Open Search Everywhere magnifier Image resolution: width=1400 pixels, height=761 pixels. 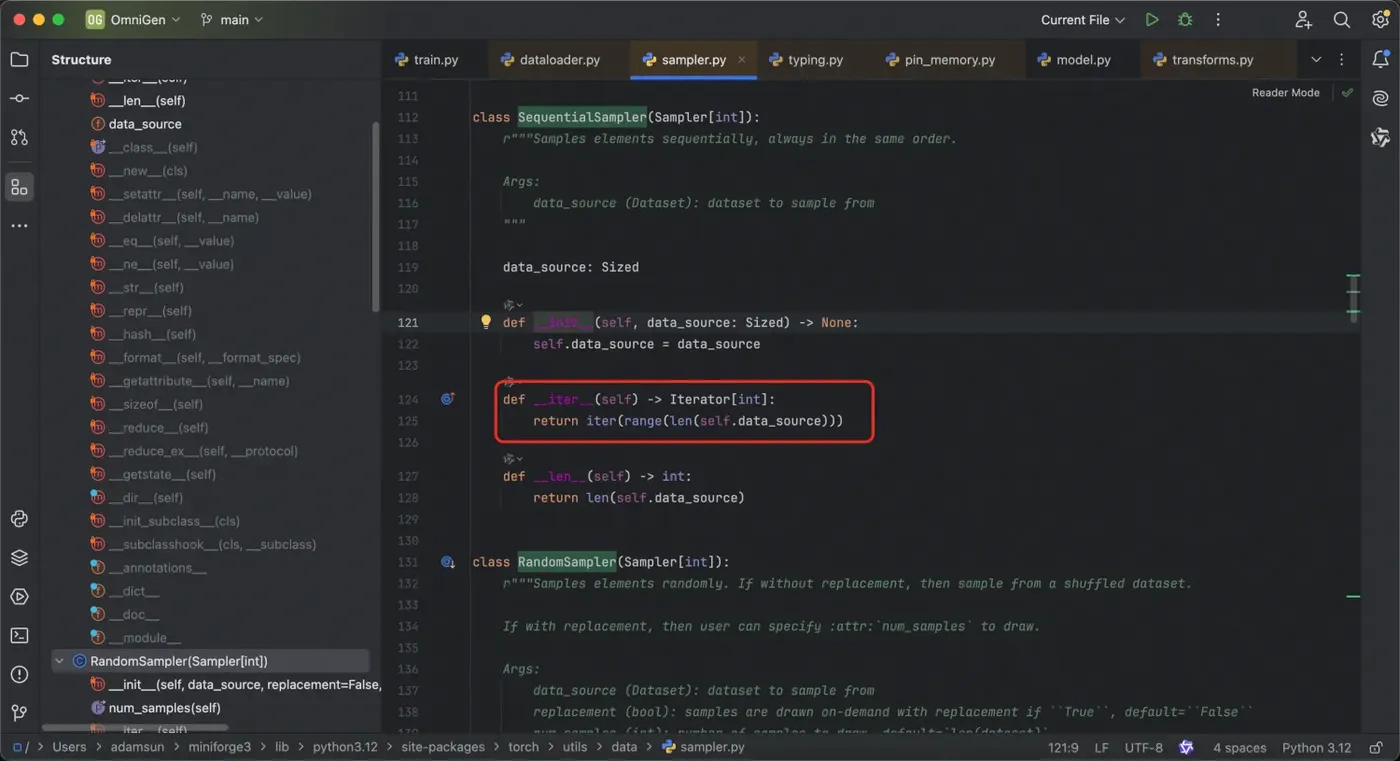click(1342, 20)
